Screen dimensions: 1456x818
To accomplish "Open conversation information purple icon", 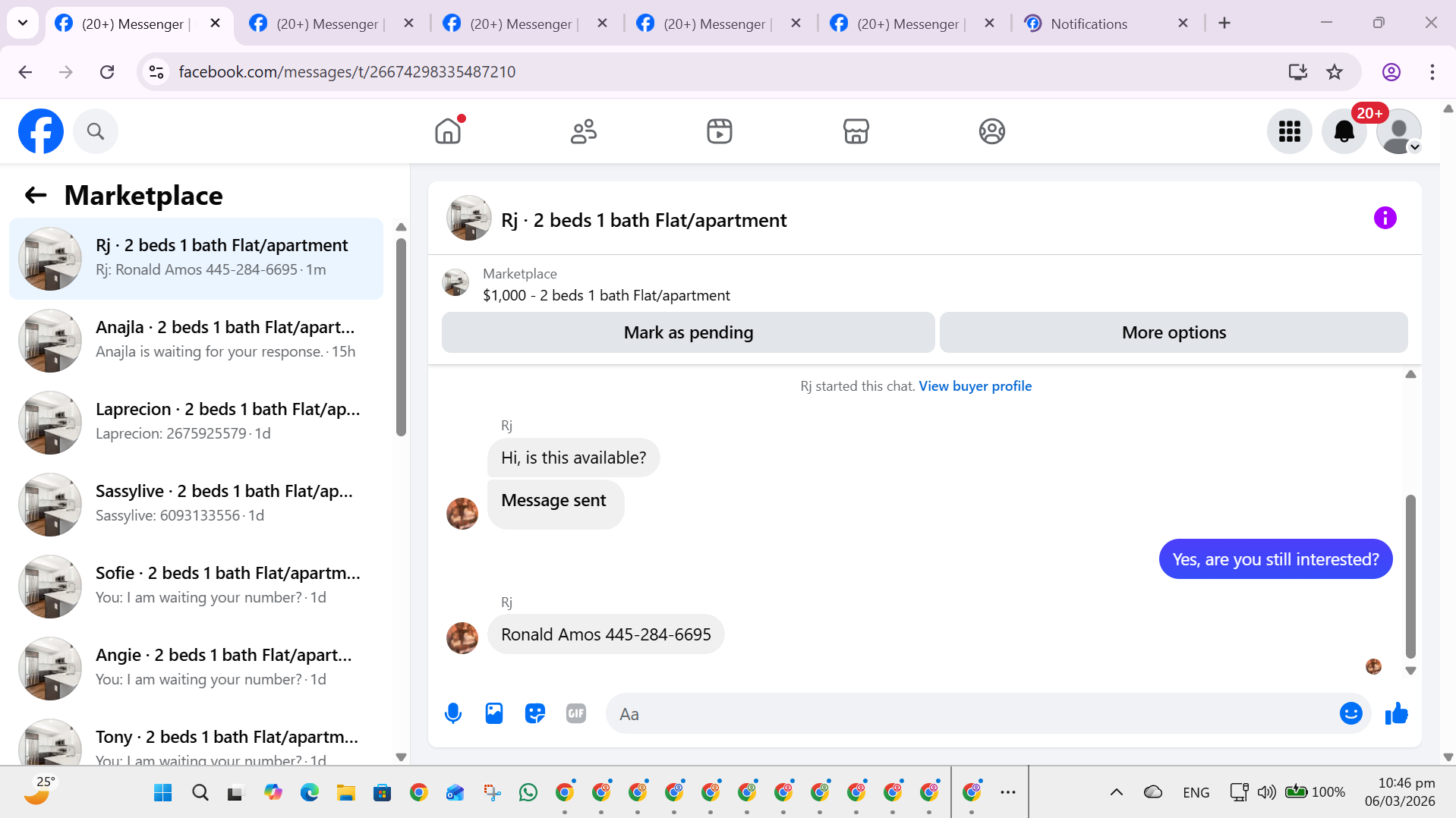I will pos(1385,219).
